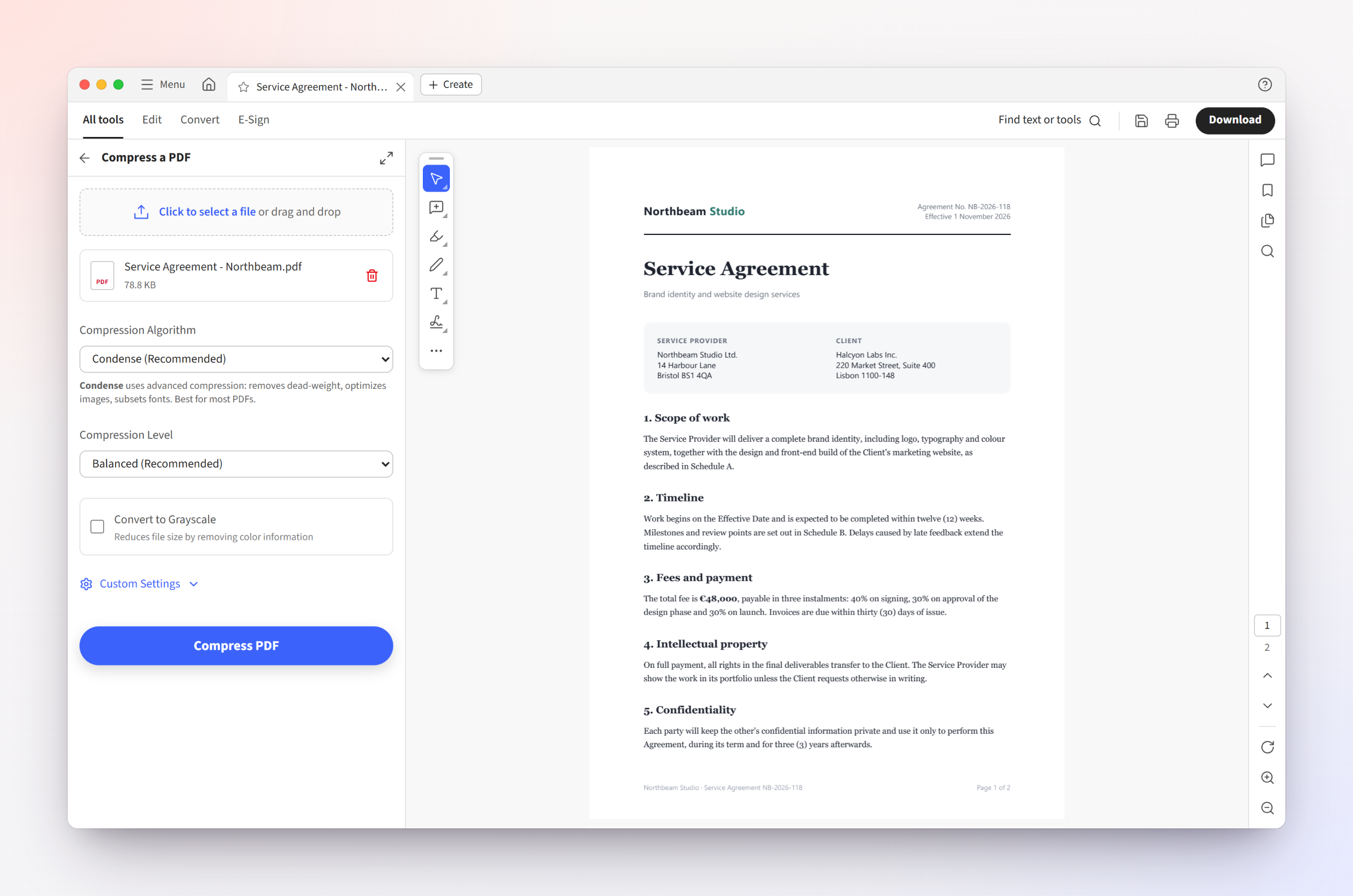The width and height of the screenshot is (1353, 896).
Task: Open search in right sidebar
Action: tap(1267, 251)
